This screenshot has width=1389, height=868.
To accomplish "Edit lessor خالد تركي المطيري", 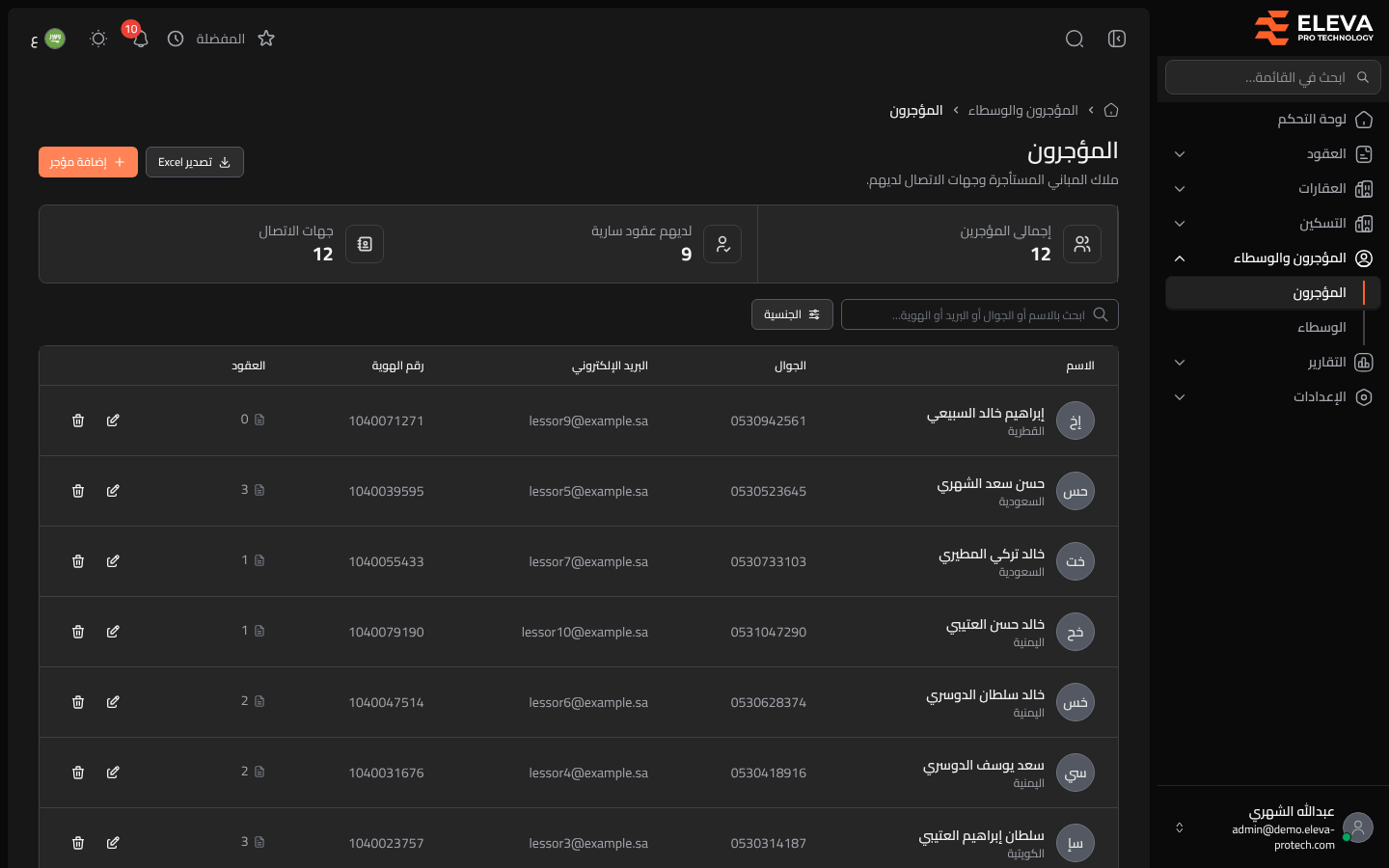I will pos(113,561).
